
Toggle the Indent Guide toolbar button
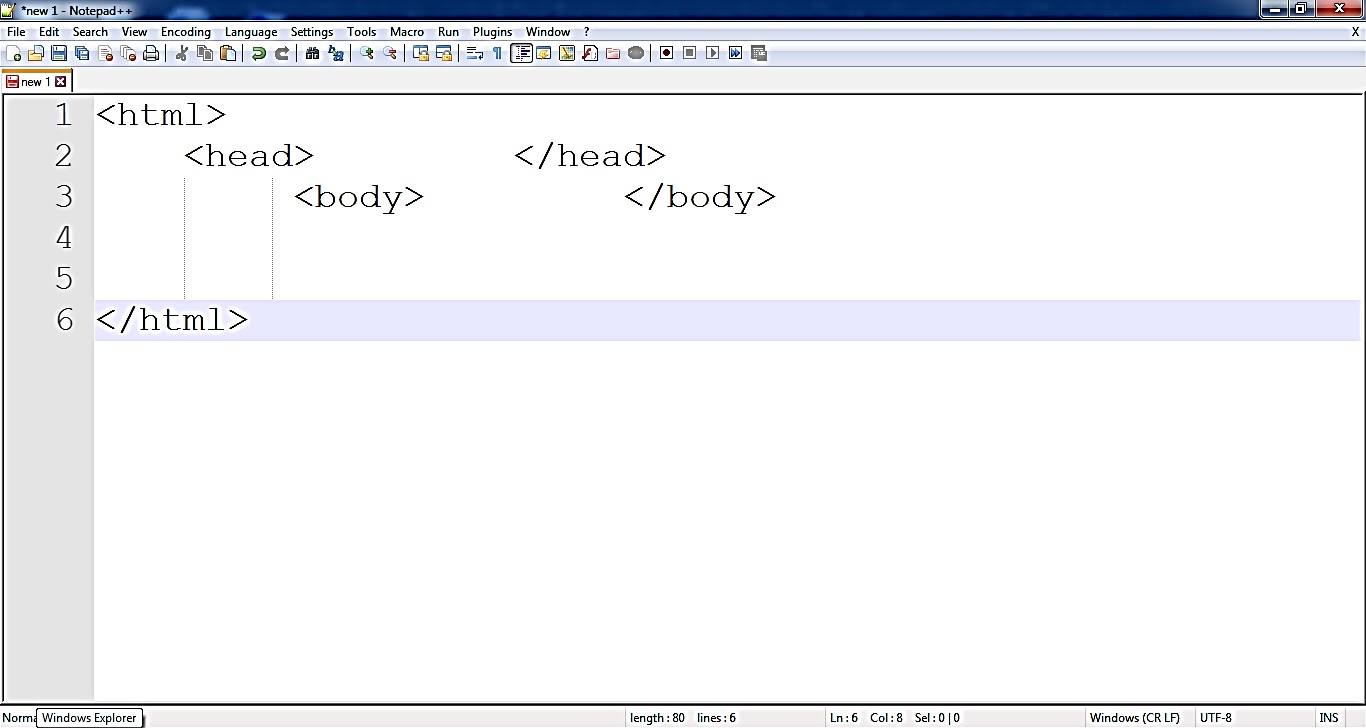coord(521,53)
